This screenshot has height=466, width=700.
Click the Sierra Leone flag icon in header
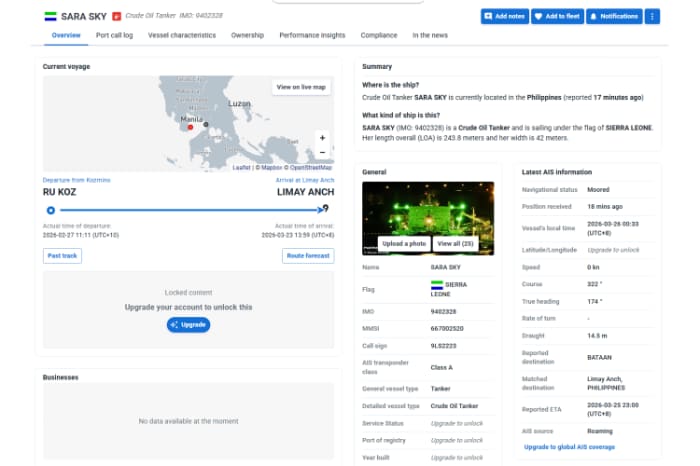coord(50,16)
